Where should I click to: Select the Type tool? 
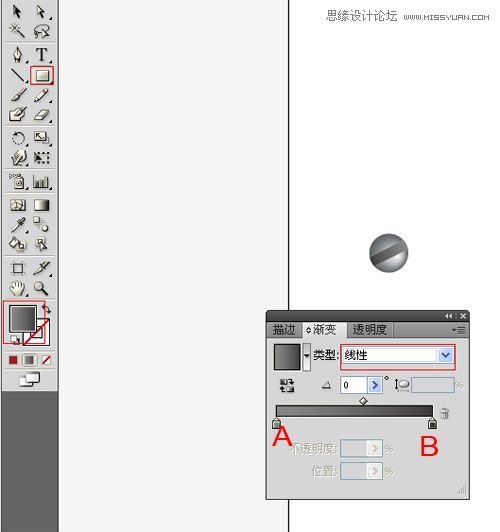pos(41,54)
